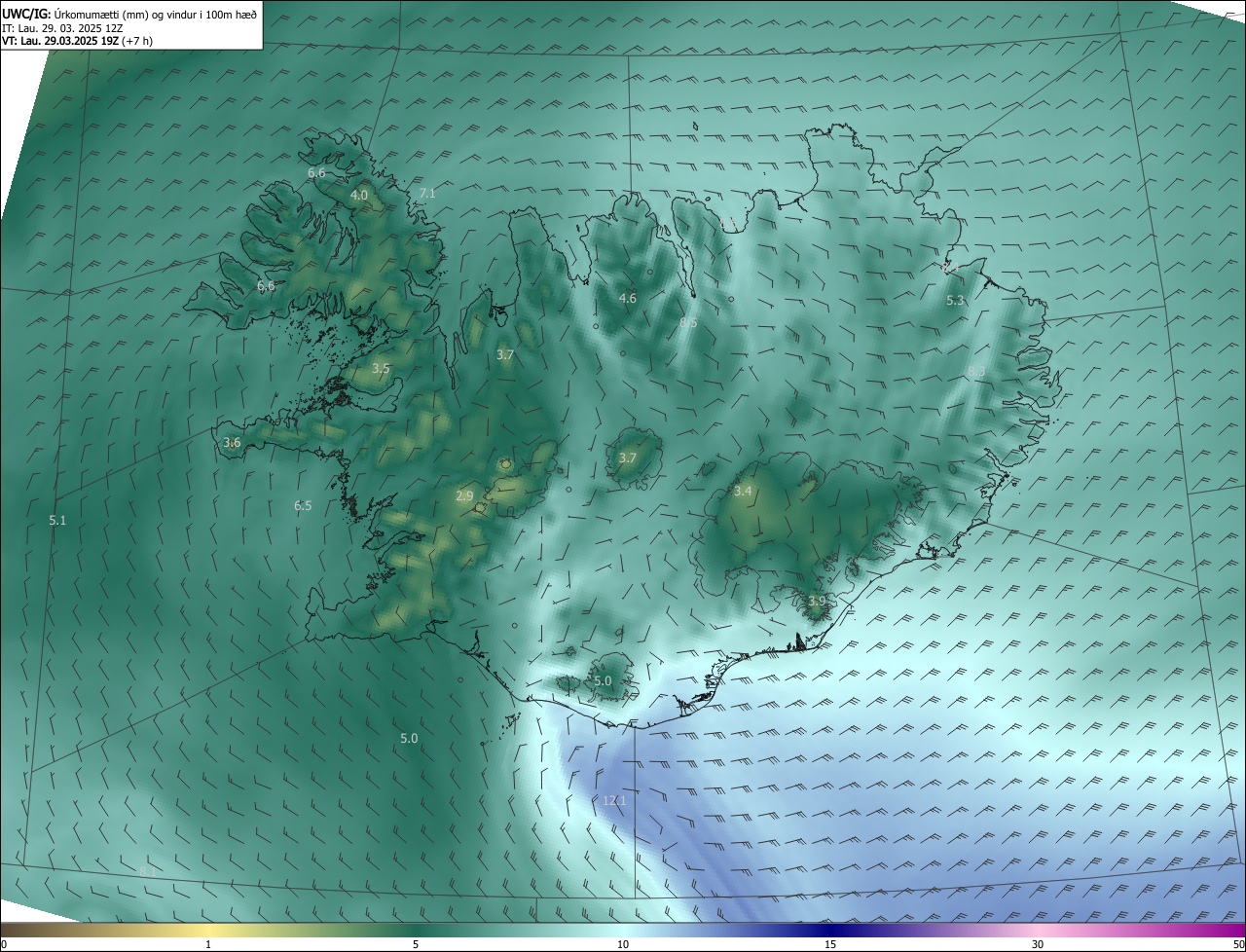
Task: Click the colorbar tick label 50
Action: coord(1238,944)
